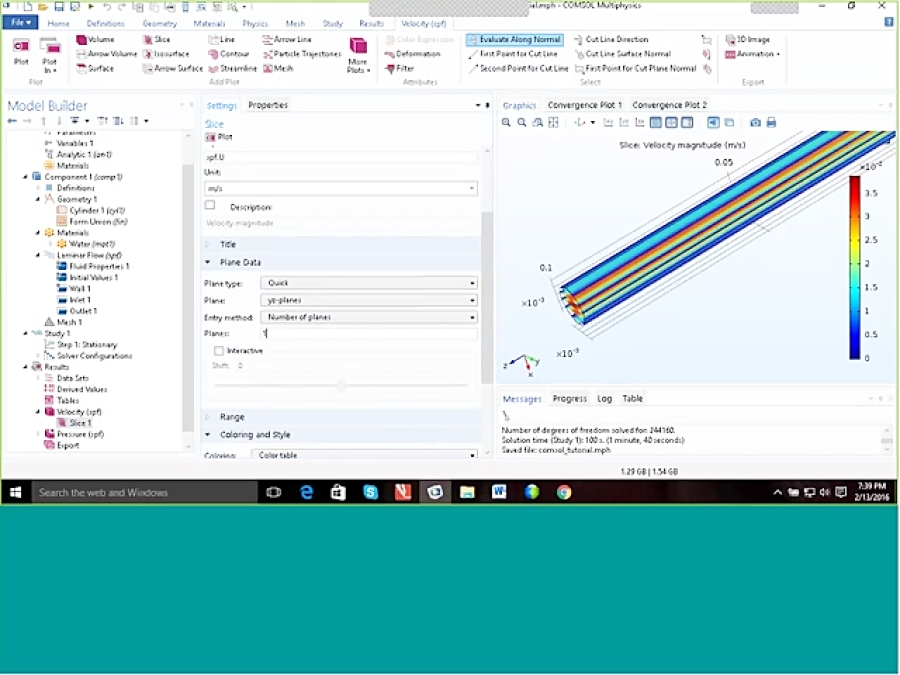Click the camera snapshot icon in Graphics toolbar

tap(756, 122)
